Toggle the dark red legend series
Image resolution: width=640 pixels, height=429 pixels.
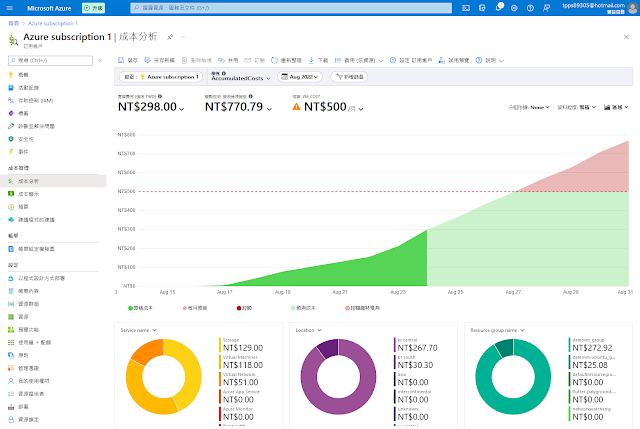point(244,308)
